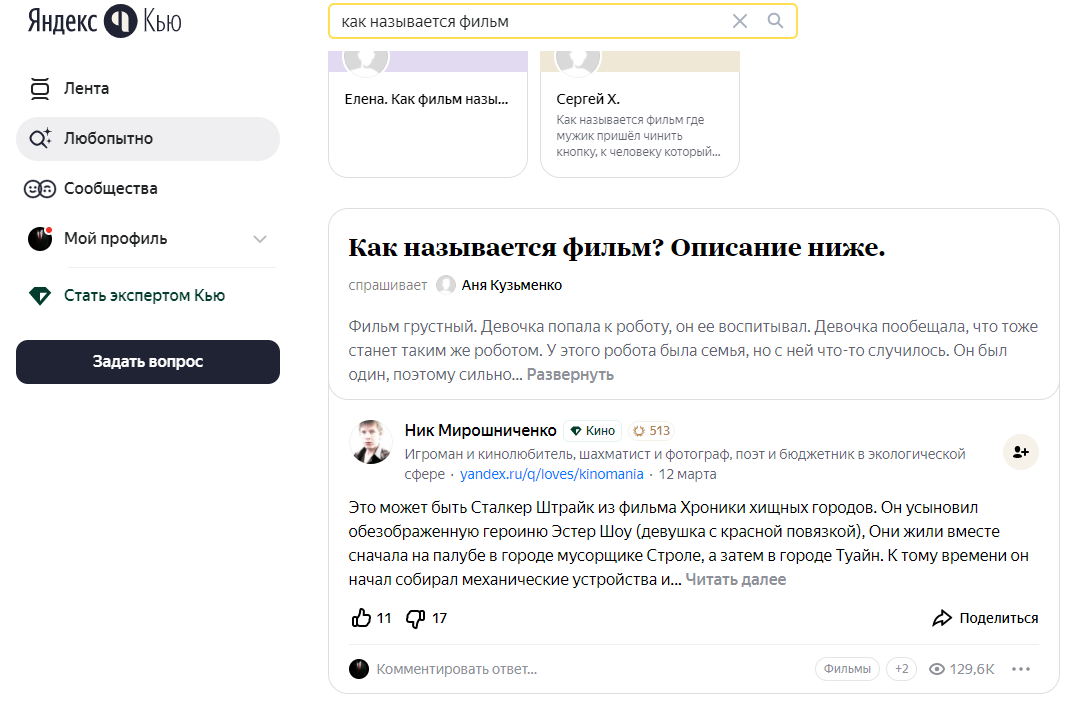This screenshot has height=701, width=1081.
Task: Subscribe to Ник Мирошниченко
Action: [1021, 452]
